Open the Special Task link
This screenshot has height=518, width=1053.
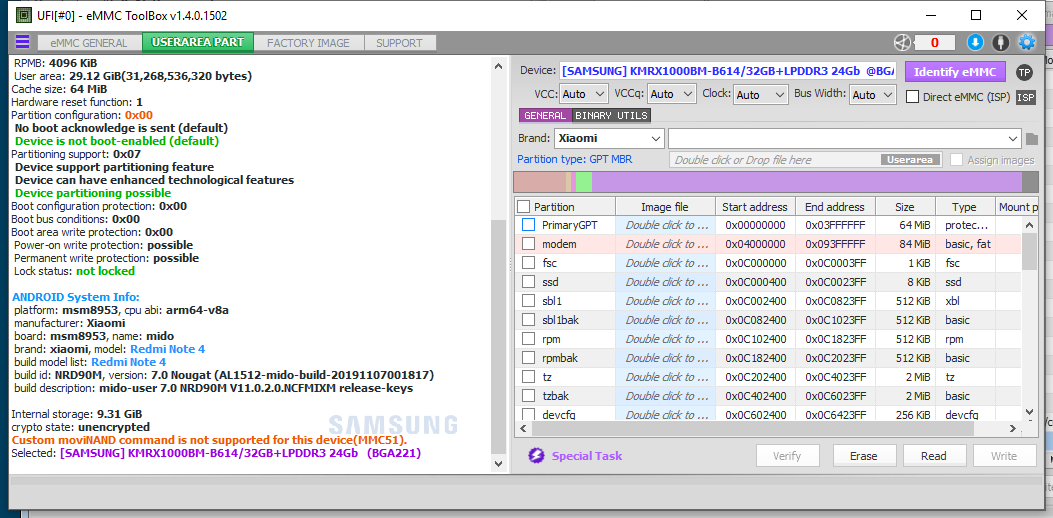coord(587,456)
